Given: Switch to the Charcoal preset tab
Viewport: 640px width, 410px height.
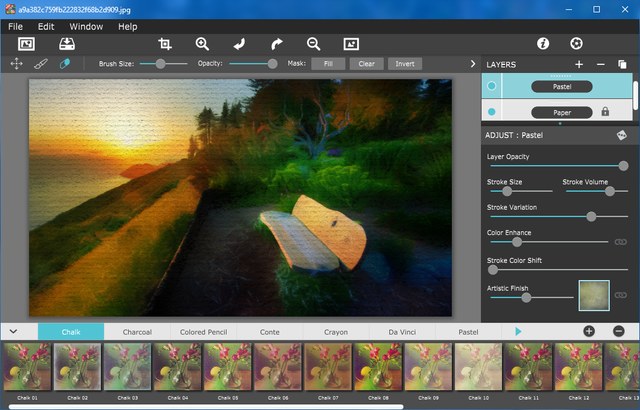Looking at the screenshot, I should point(136,331).
